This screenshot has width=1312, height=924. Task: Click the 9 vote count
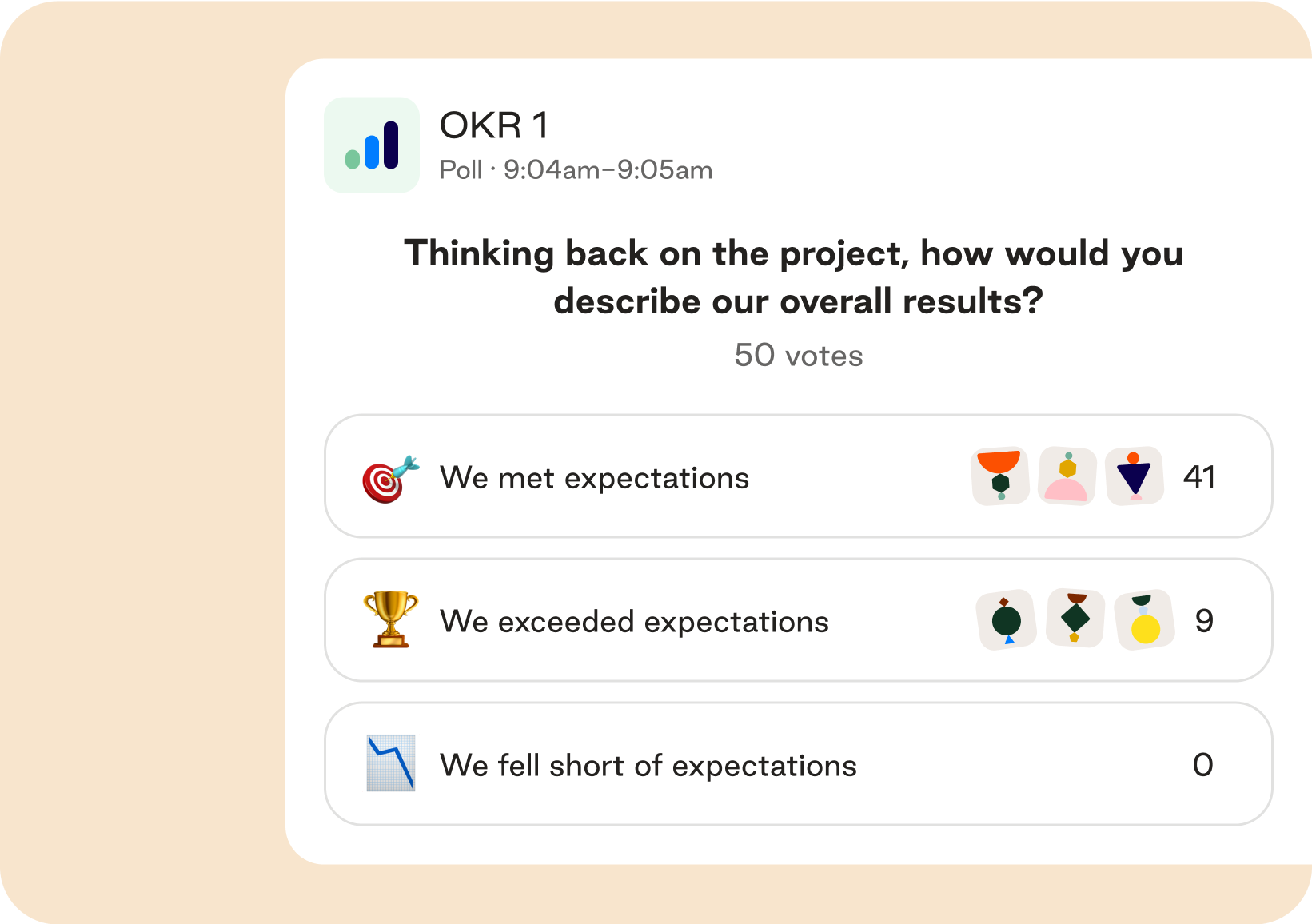click(1204, 621)
